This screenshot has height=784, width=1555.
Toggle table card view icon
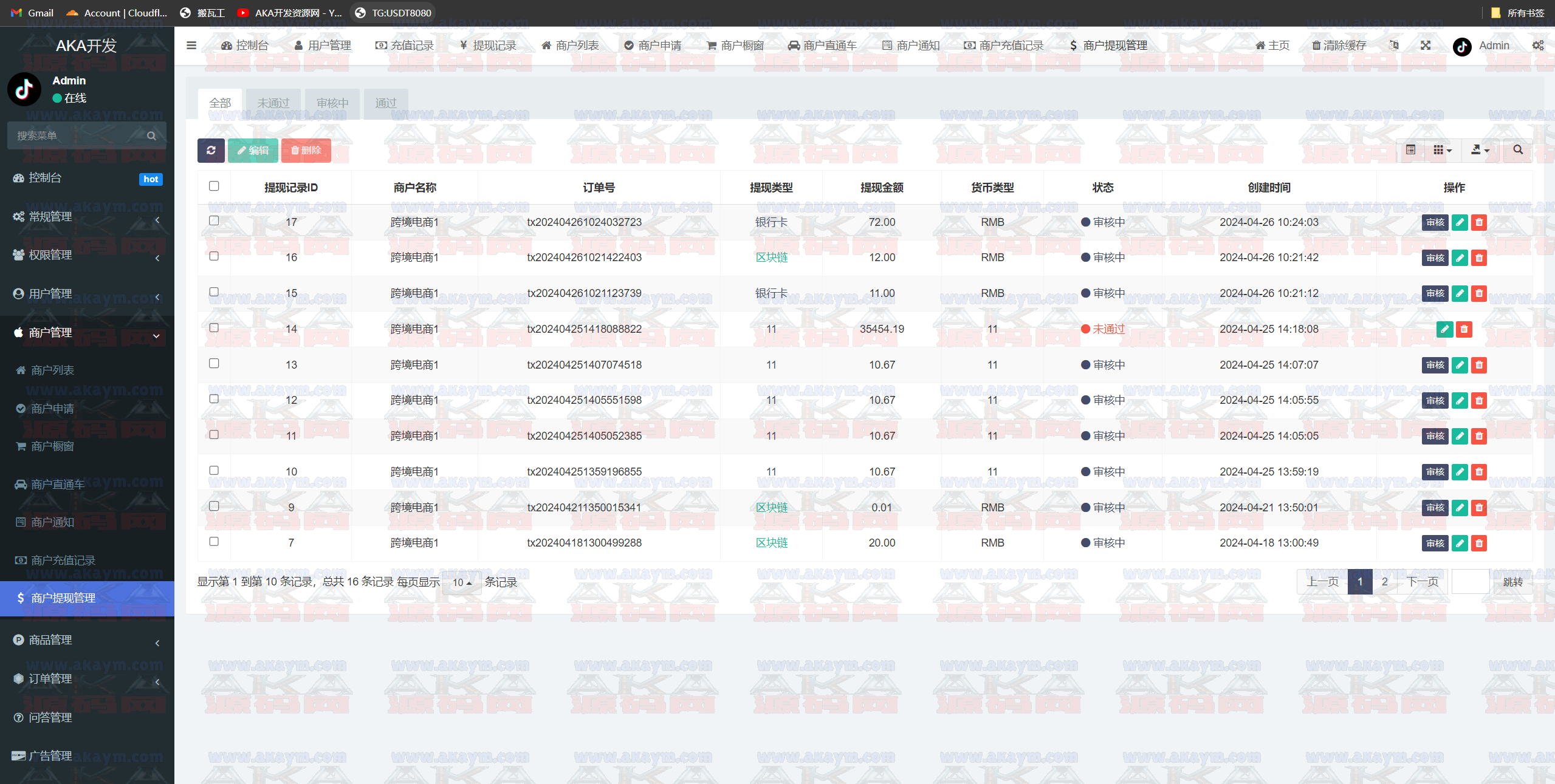pyautogui.click(x=1410, y=150)
